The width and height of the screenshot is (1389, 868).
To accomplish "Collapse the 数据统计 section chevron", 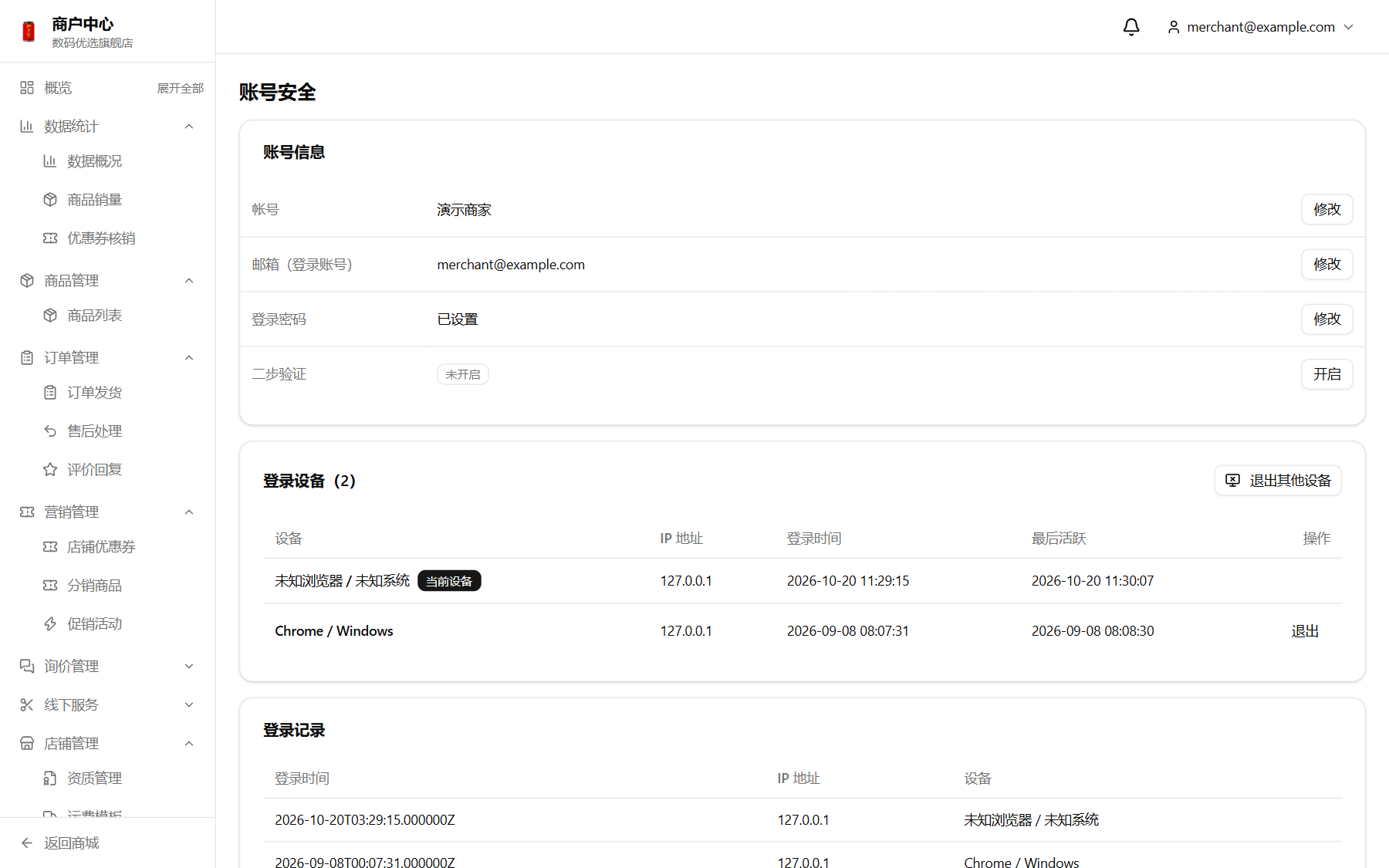I will [189, 127].
